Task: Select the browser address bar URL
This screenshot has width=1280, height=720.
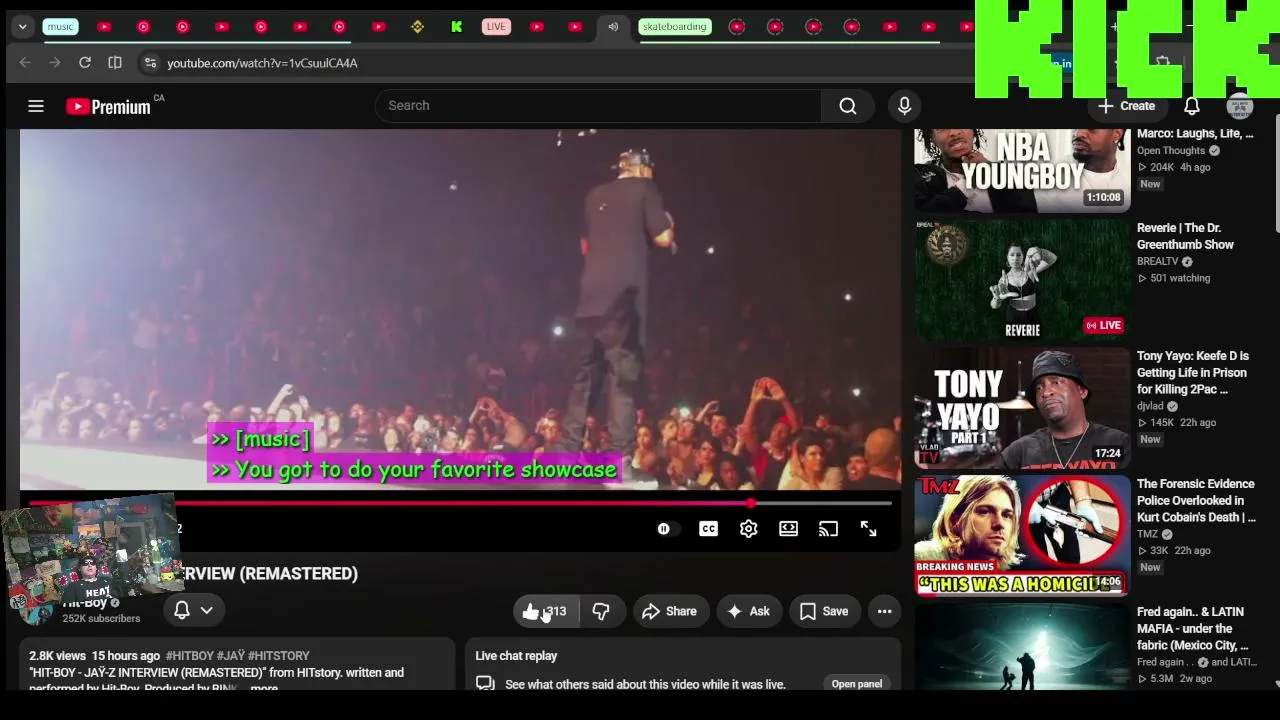Action: point(262,63)
